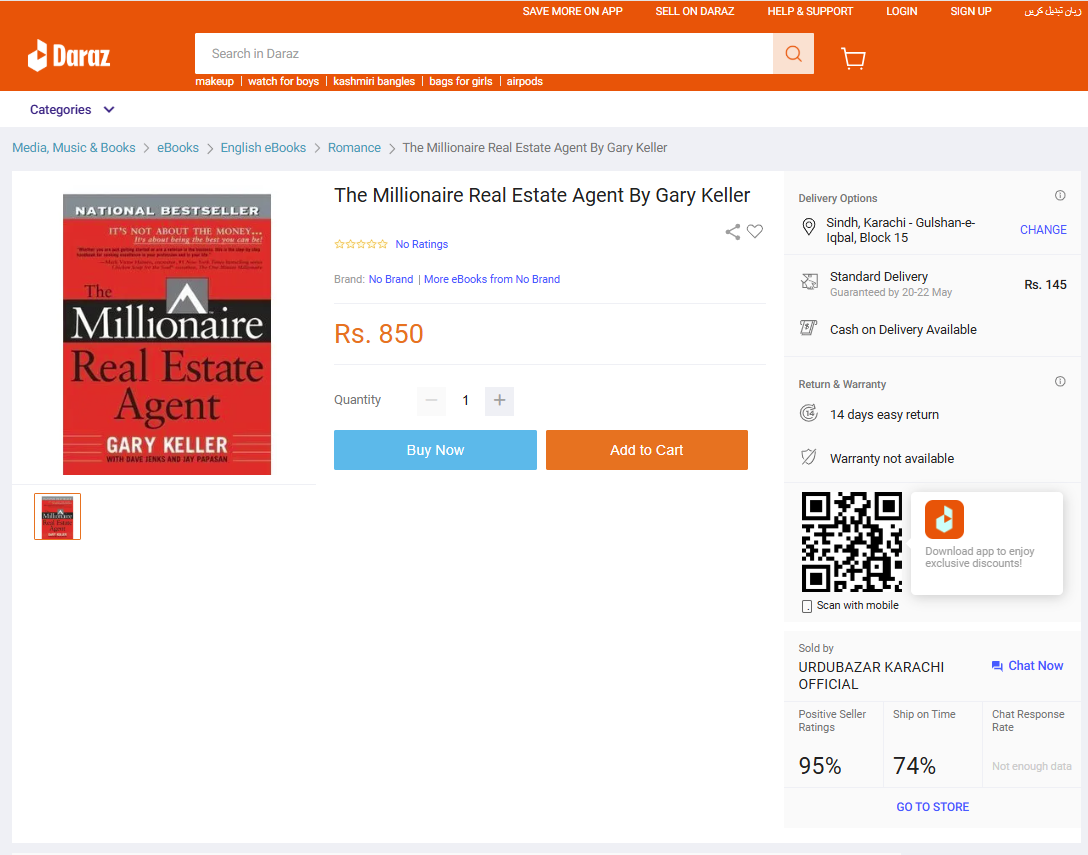Screen dimensions: 1088x855
Task: Open the shopping cart icon
Action: pyautogui.click(x=853, y=58)
